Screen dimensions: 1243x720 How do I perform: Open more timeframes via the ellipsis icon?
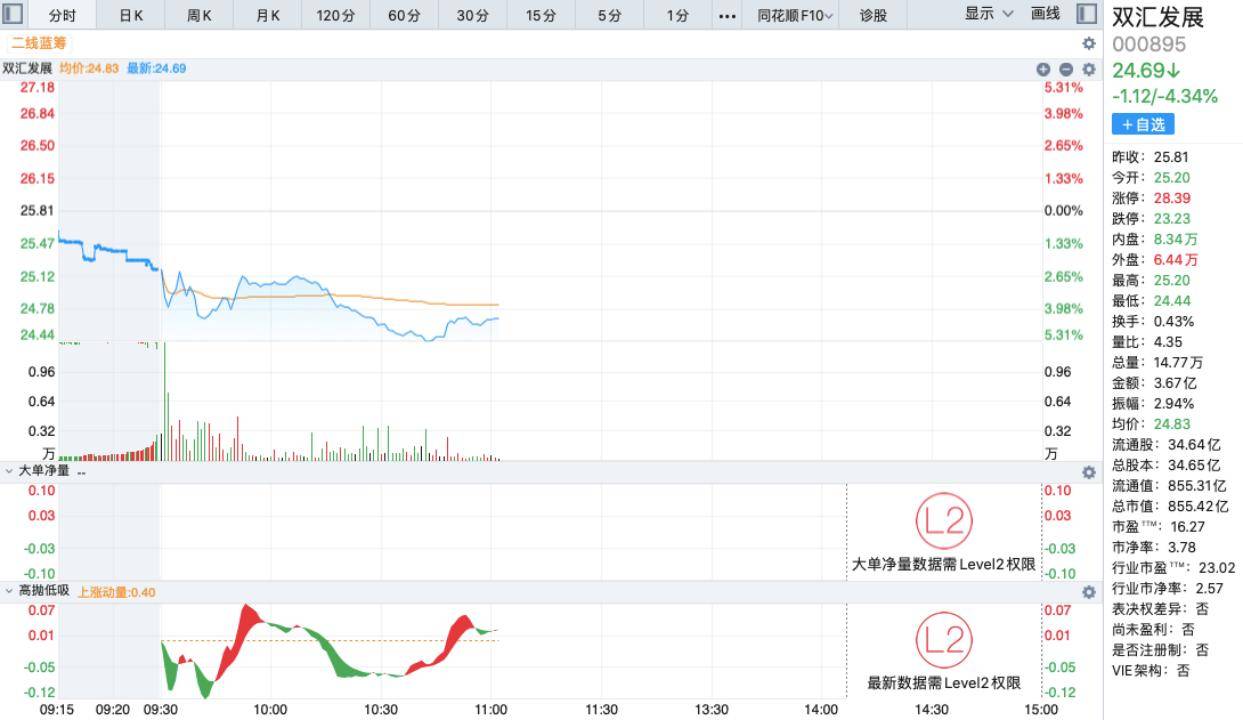(727, 15)
